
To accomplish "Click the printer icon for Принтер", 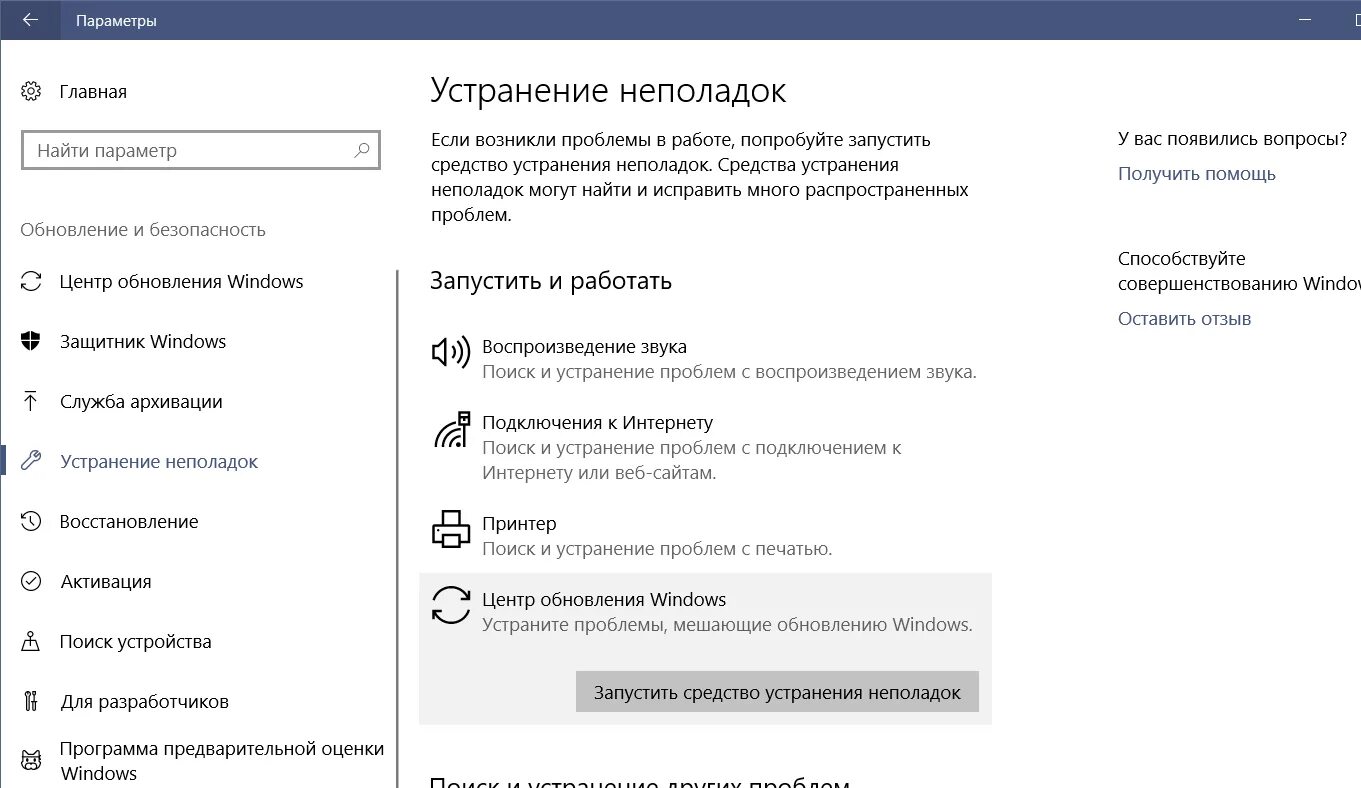I will click(451, 529).
